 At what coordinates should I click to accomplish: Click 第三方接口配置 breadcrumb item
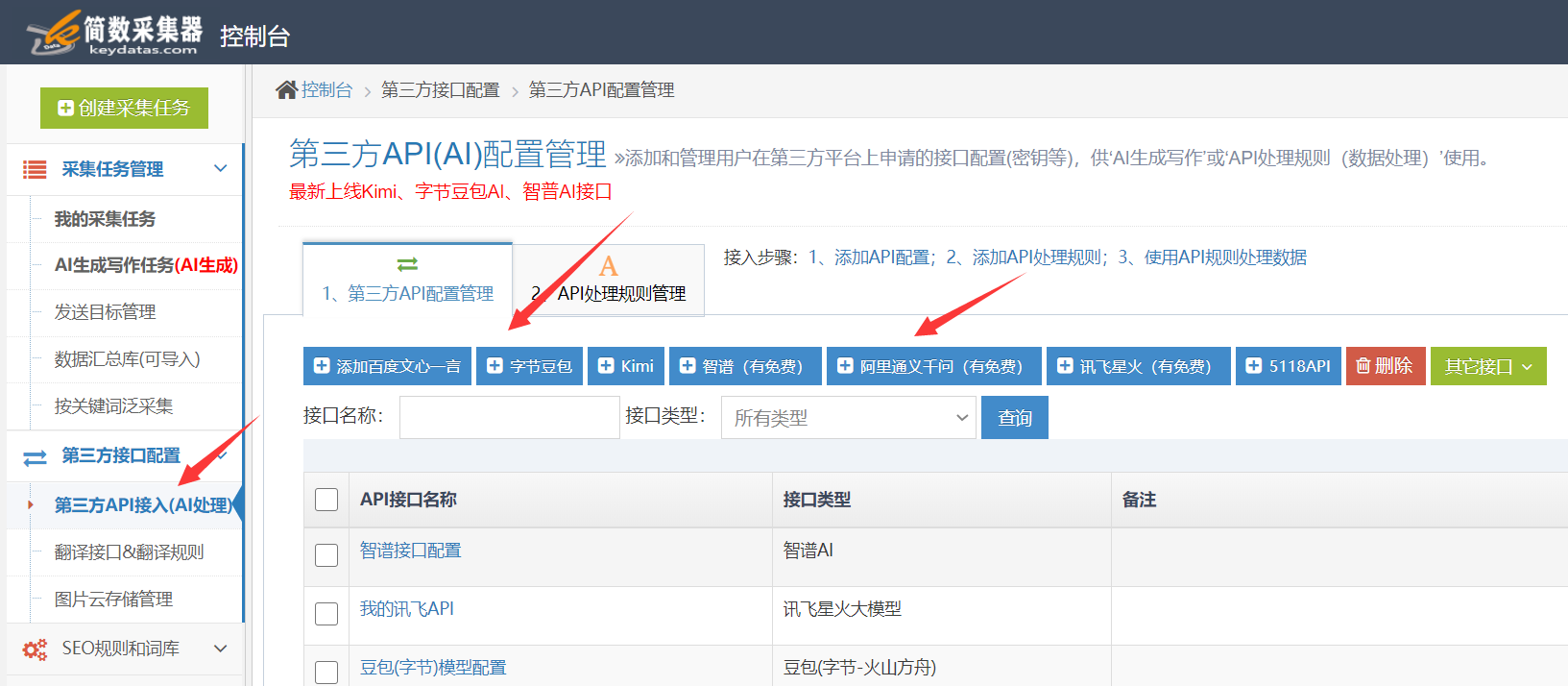coord(440,89)
